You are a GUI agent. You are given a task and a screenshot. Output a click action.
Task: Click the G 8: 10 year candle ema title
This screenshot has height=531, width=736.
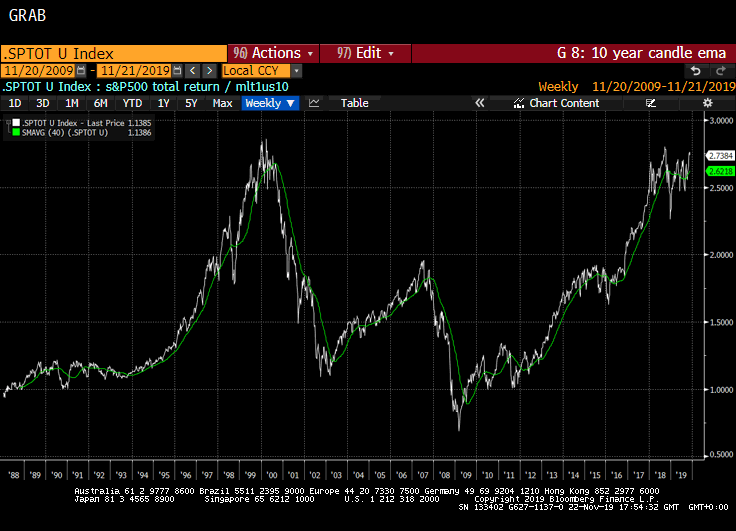point(641,53)
